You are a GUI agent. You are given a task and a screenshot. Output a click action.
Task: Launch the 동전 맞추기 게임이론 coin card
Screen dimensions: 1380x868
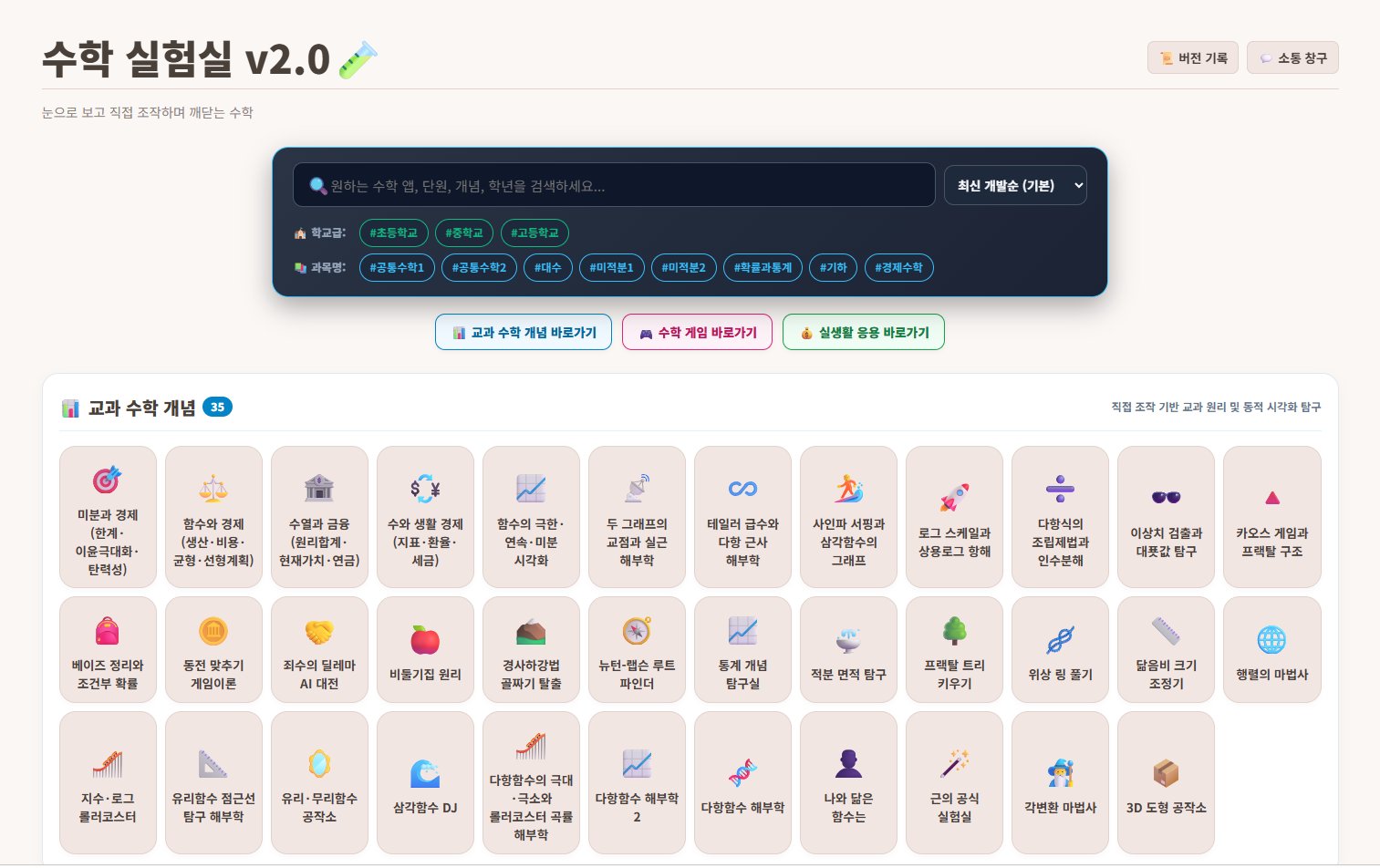pos(213,650)
